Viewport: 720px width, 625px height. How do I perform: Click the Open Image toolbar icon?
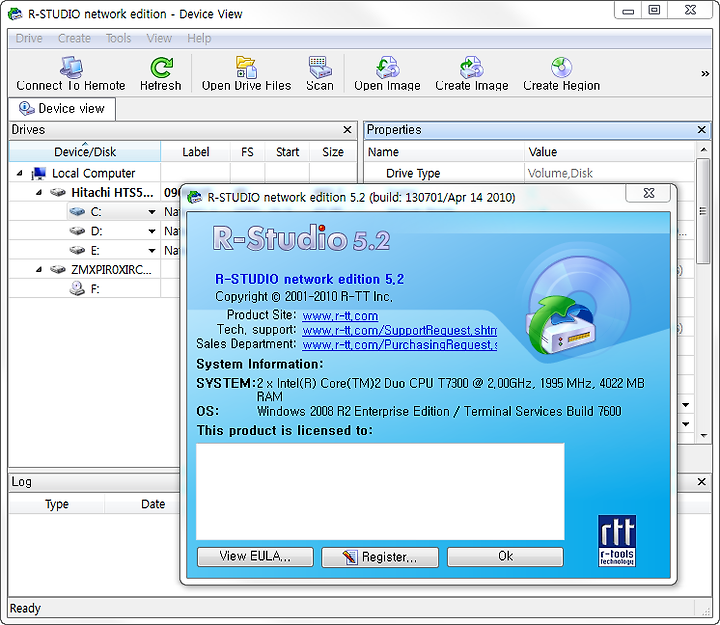tap(388, 68)
